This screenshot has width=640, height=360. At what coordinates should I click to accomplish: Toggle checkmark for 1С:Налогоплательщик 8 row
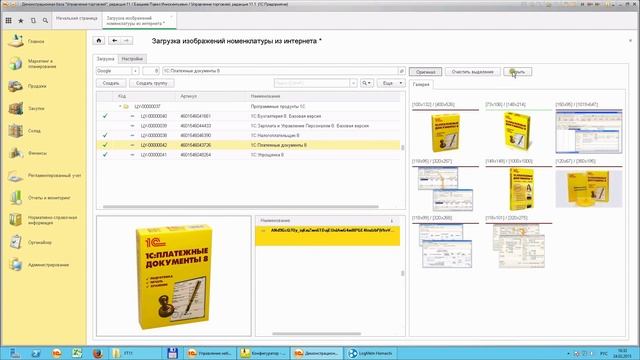tap(105, 135)
